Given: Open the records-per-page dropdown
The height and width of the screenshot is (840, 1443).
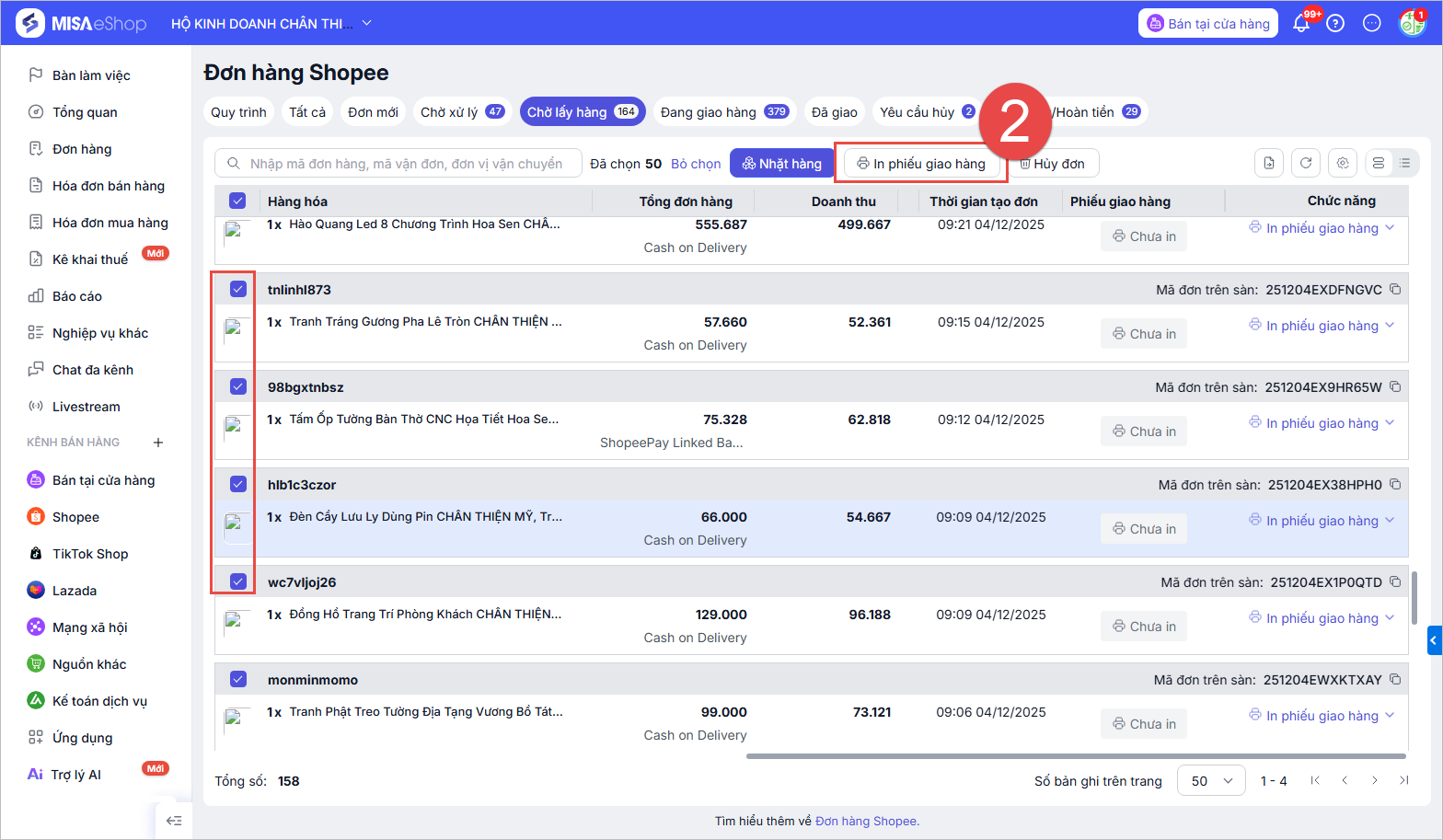Looking at the screenshot, I should pos(1211,781).
